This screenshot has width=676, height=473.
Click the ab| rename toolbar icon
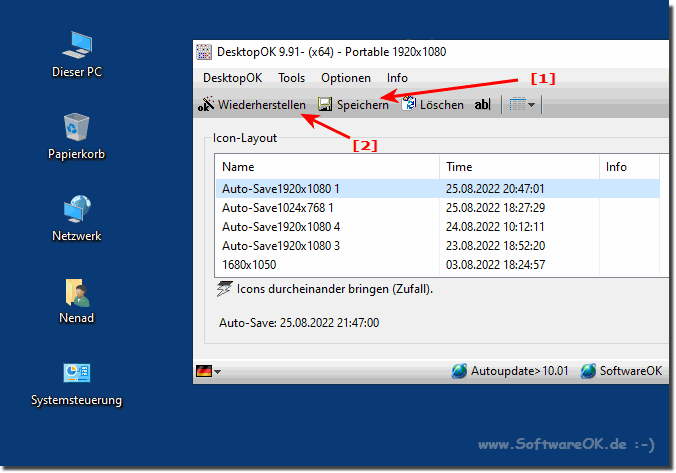(482, 104)
